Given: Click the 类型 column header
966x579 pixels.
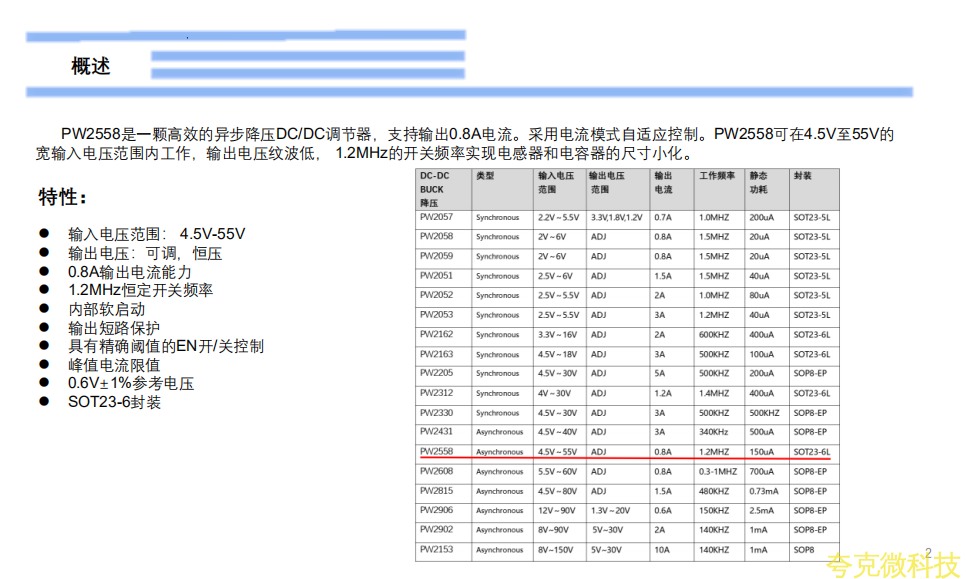Looking at the screenshot, I should 485,176.
